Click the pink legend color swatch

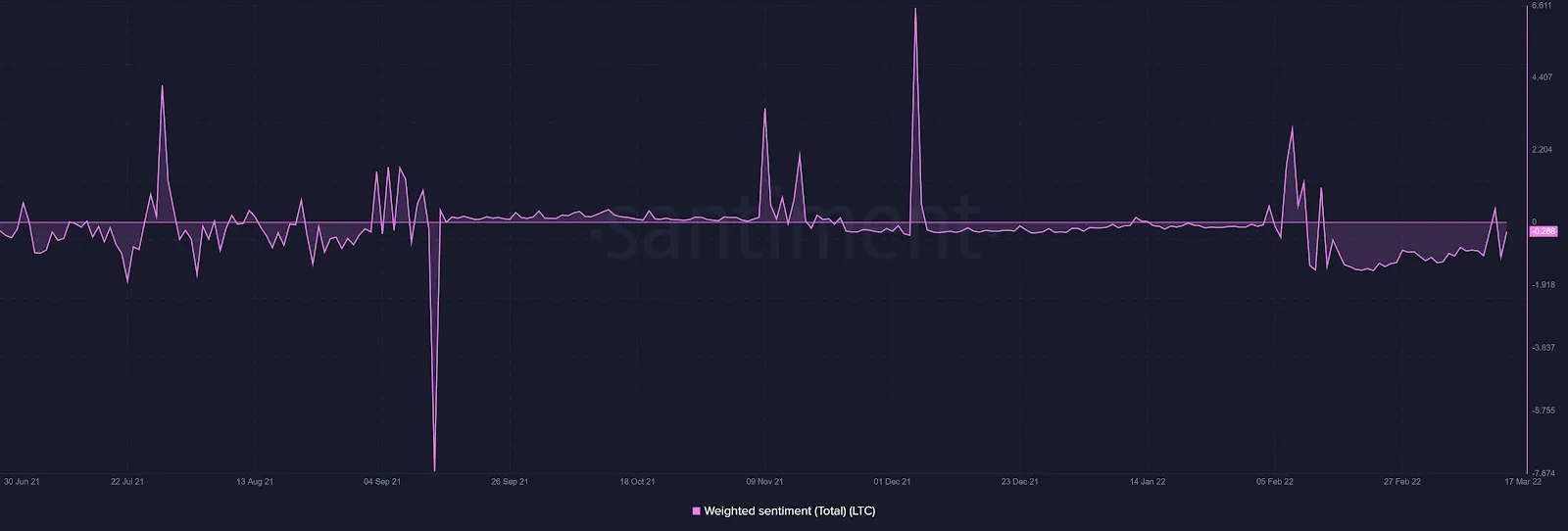(x=697, y=510)
